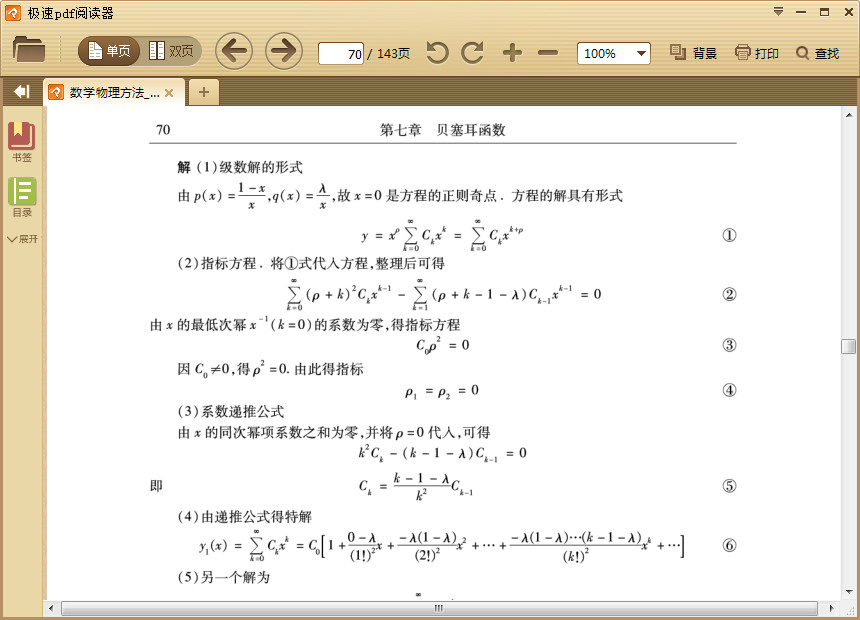Screen dimensions: 860x620
Task: Click the page number 70 in the header
Action: [163, 130]
